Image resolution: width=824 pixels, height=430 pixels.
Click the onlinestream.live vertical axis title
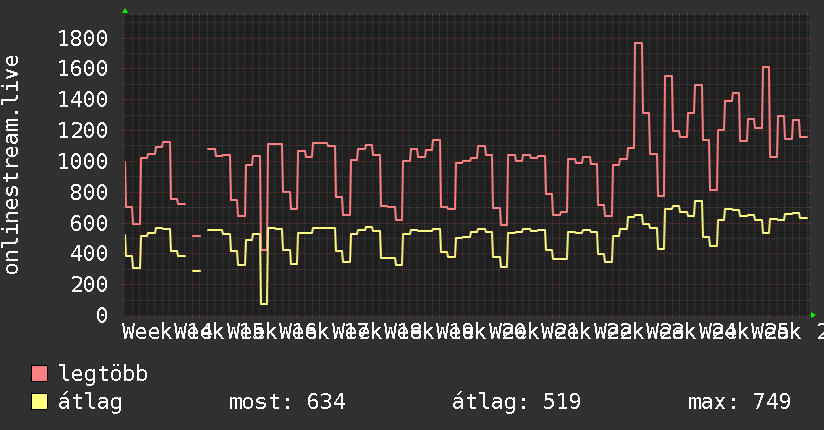click(x=11, y=165)
